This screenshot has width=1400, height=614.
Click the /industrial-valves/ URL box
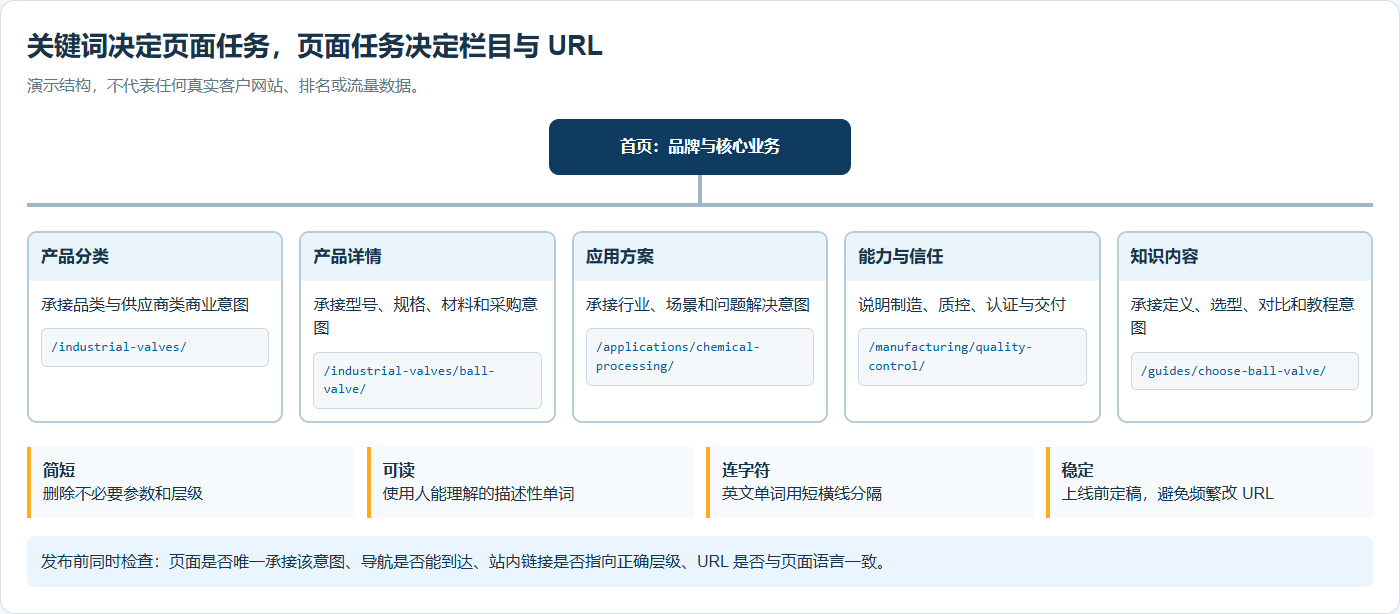click(x=155, y=348)
